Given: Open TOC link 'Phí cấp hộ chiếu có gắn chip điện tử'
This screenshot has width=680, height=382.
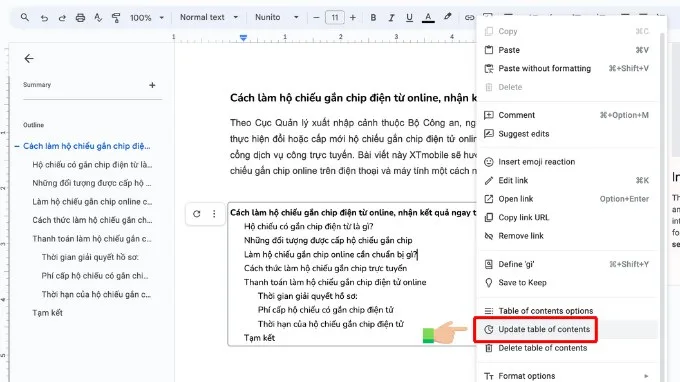Looking at the screenshot, I should pos(326,310).
